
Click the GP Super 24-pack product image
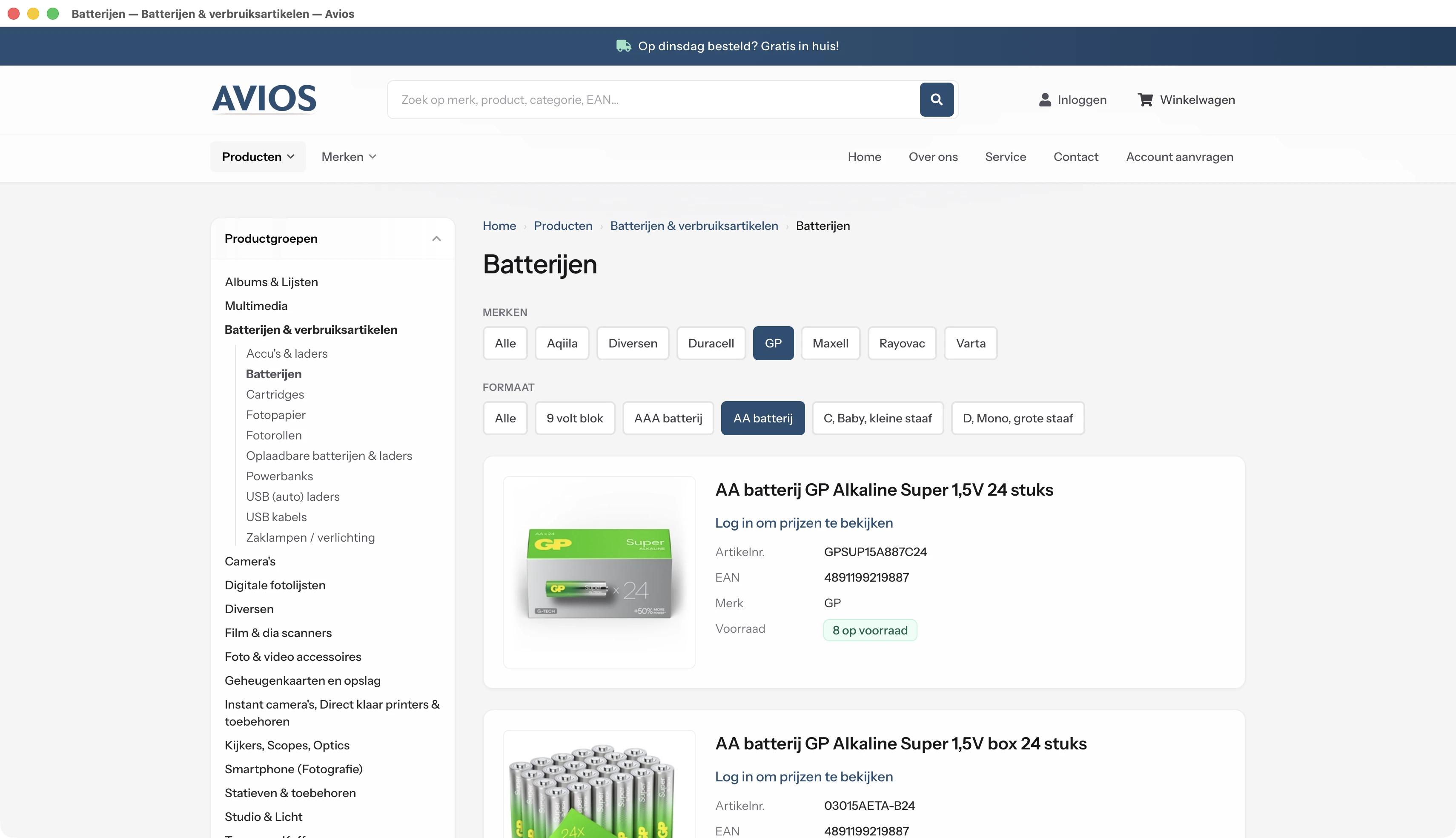click(x=599, y=572)
